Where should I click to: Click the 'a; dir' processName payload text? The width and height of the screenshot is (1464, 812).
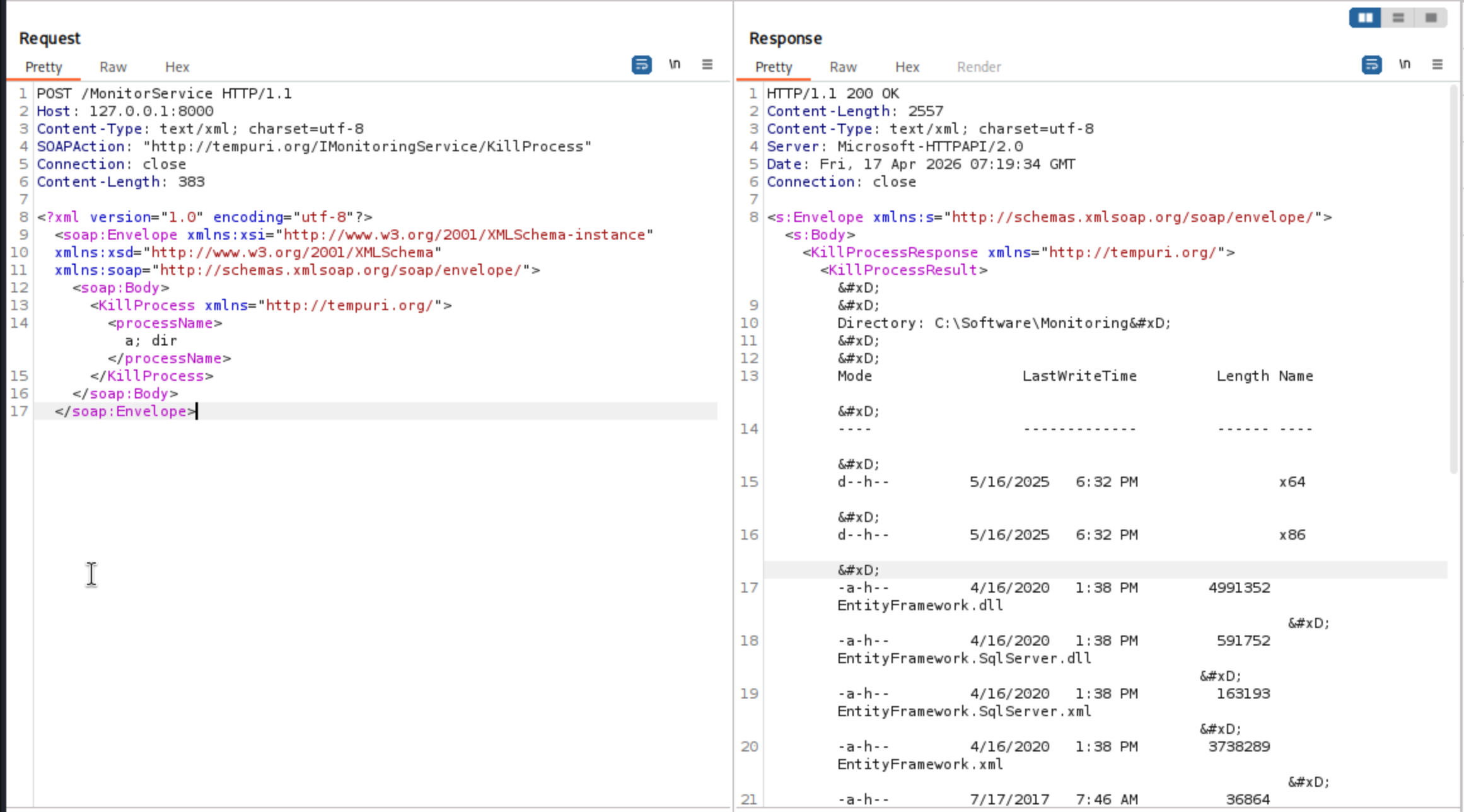pos(151,341)
